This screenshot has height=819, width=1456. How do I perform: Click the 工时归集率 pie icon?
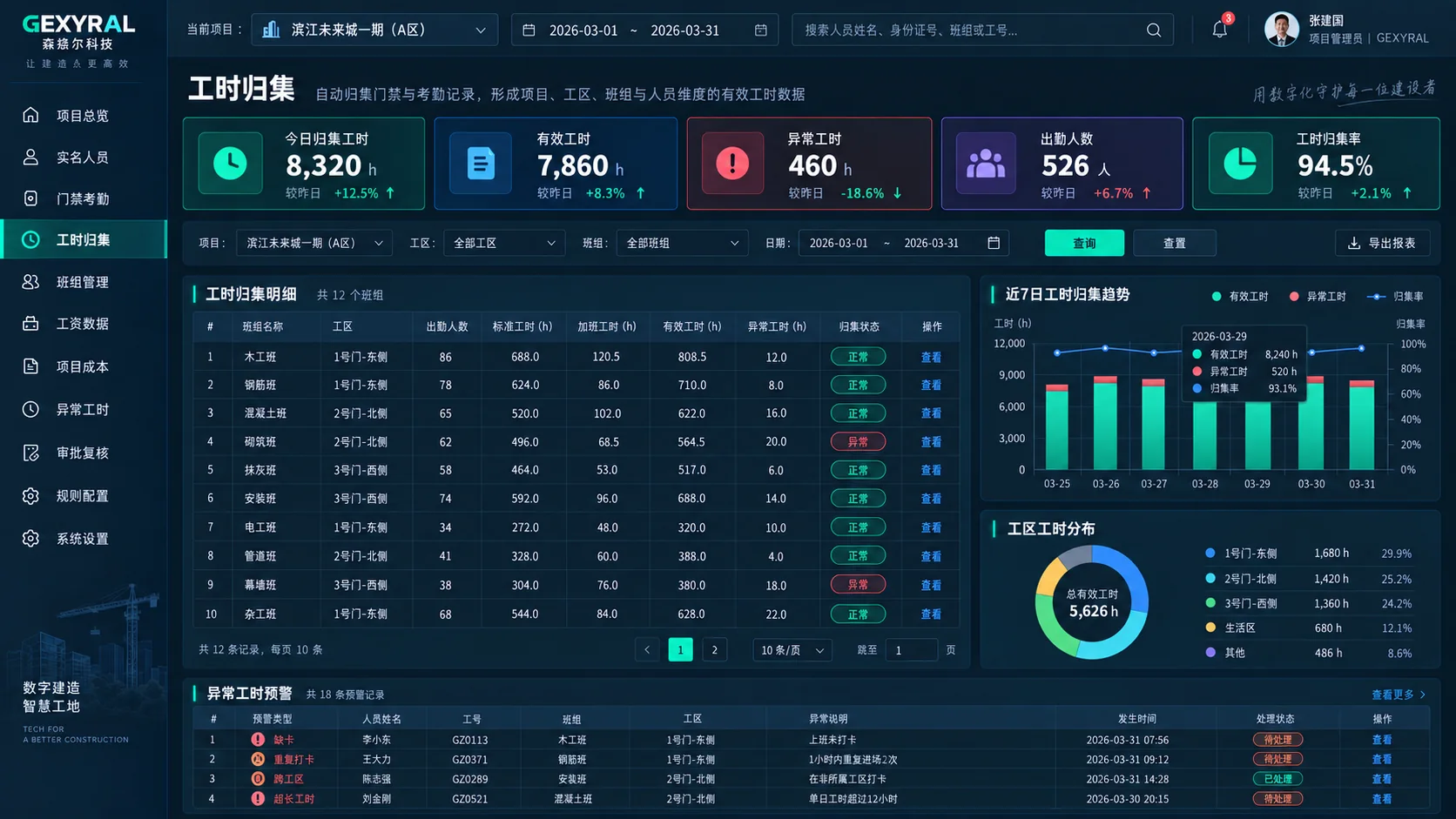click(x=1240, y=163)
